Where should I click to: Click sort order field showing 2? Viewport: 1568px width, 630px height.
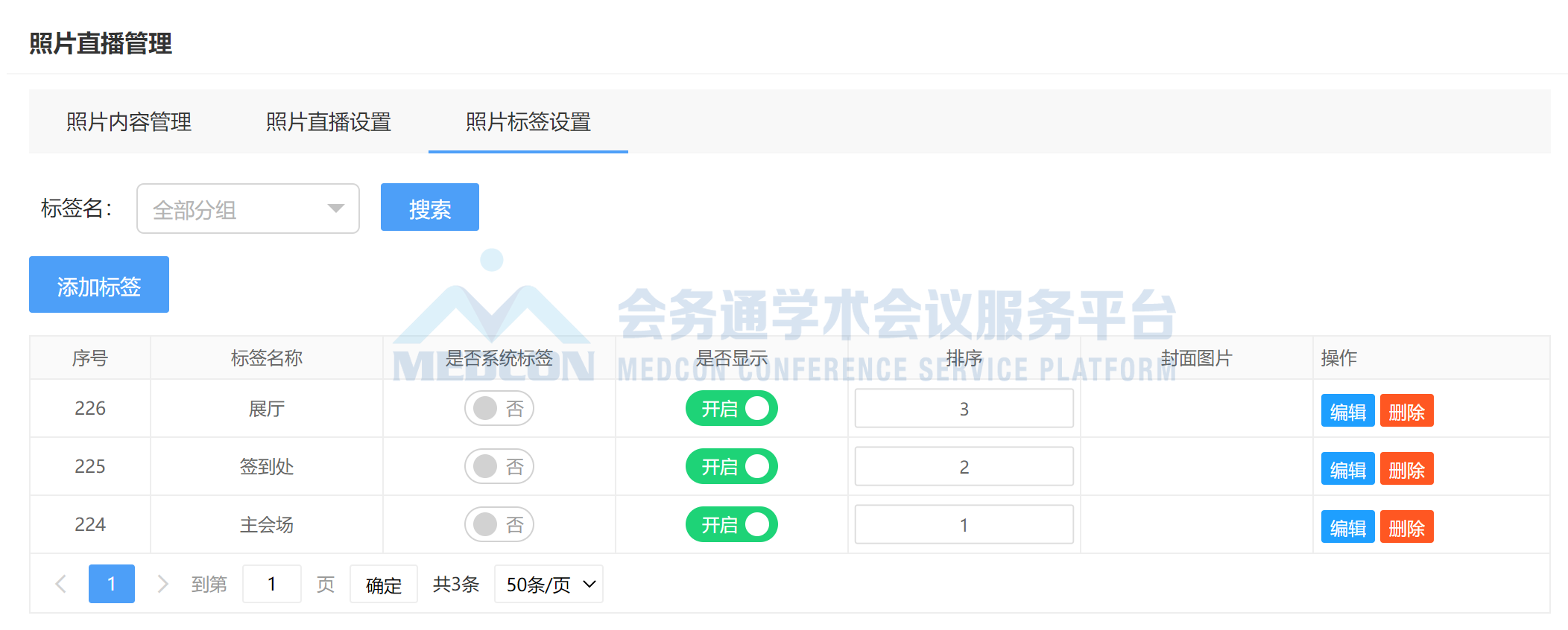964,466
